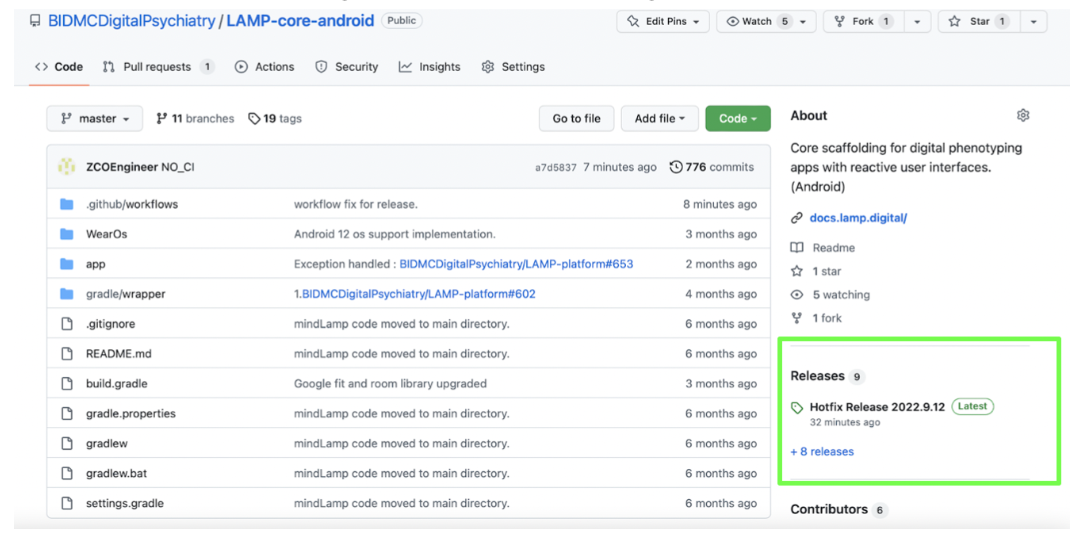
Task: View the 19 tags link
Action: [274, 119]
